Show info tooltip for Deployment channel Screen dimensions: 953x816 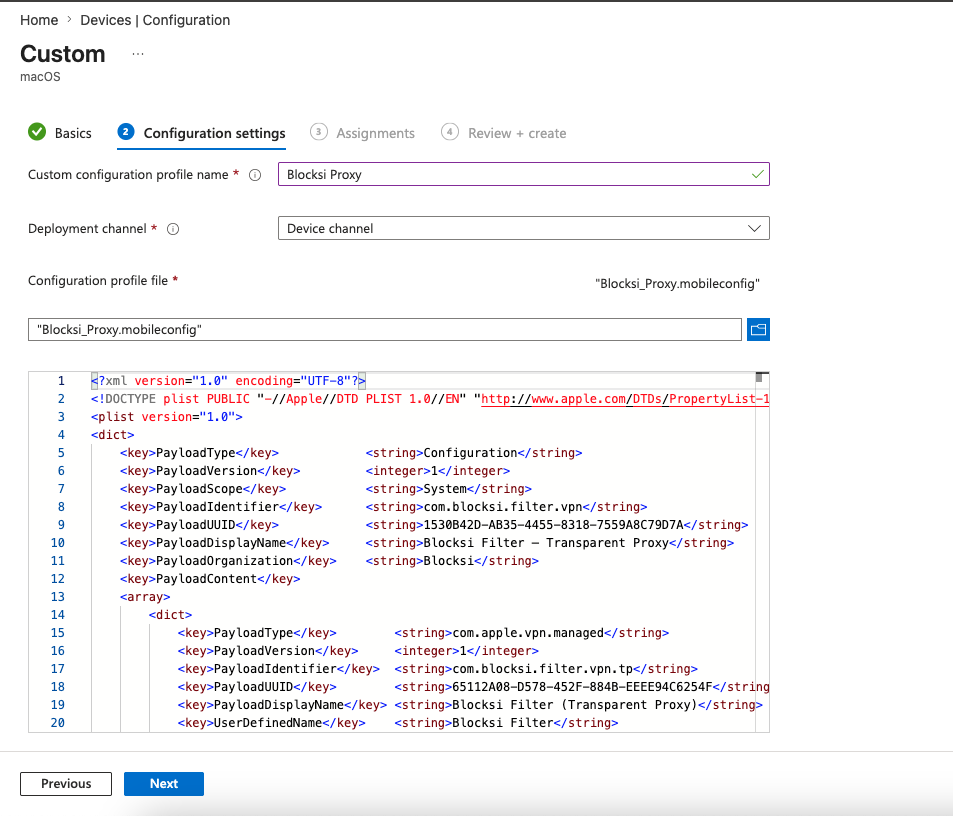[x=173, y=229]
